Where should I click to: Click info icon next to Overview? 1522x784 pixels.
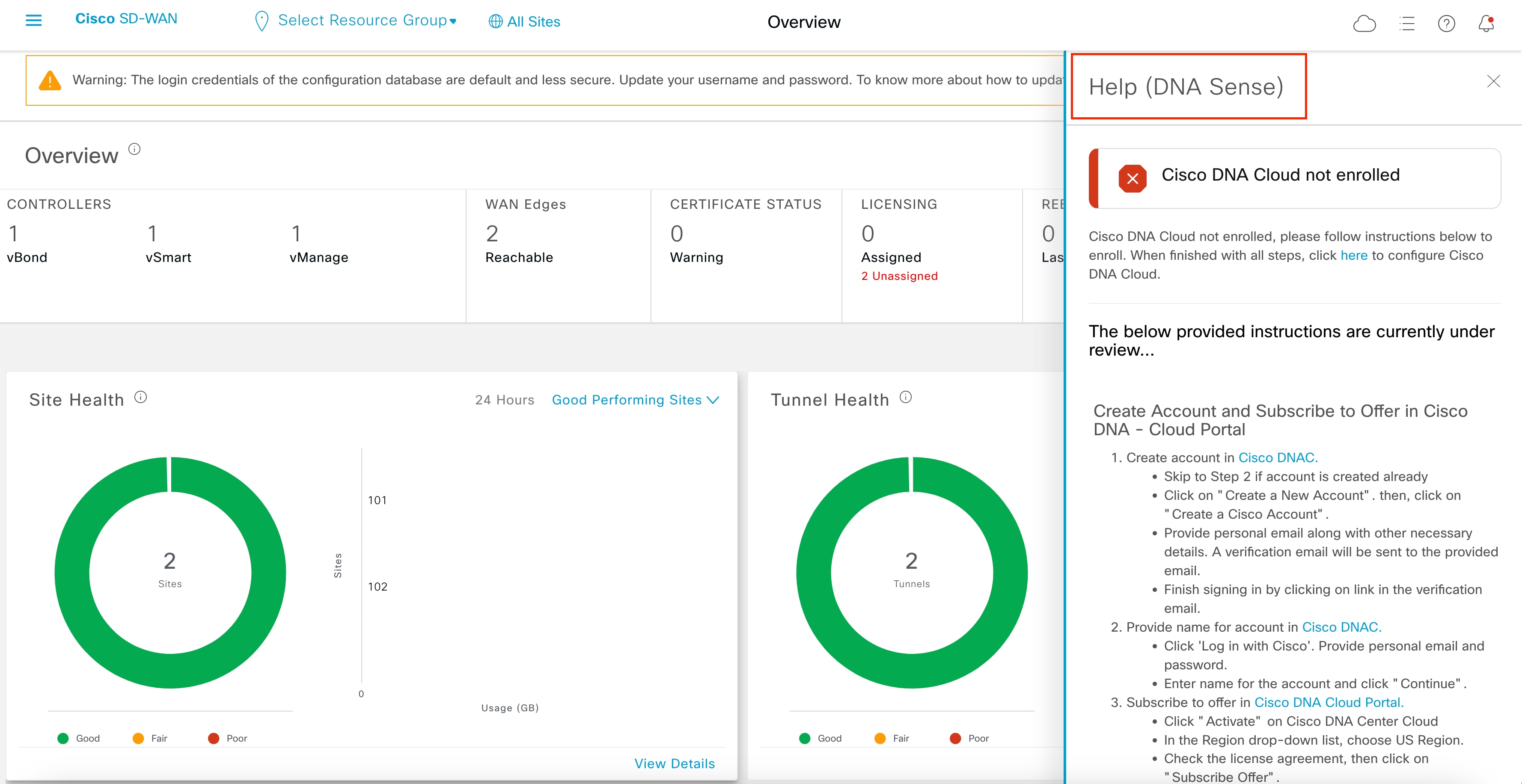[x=135, y=149]
